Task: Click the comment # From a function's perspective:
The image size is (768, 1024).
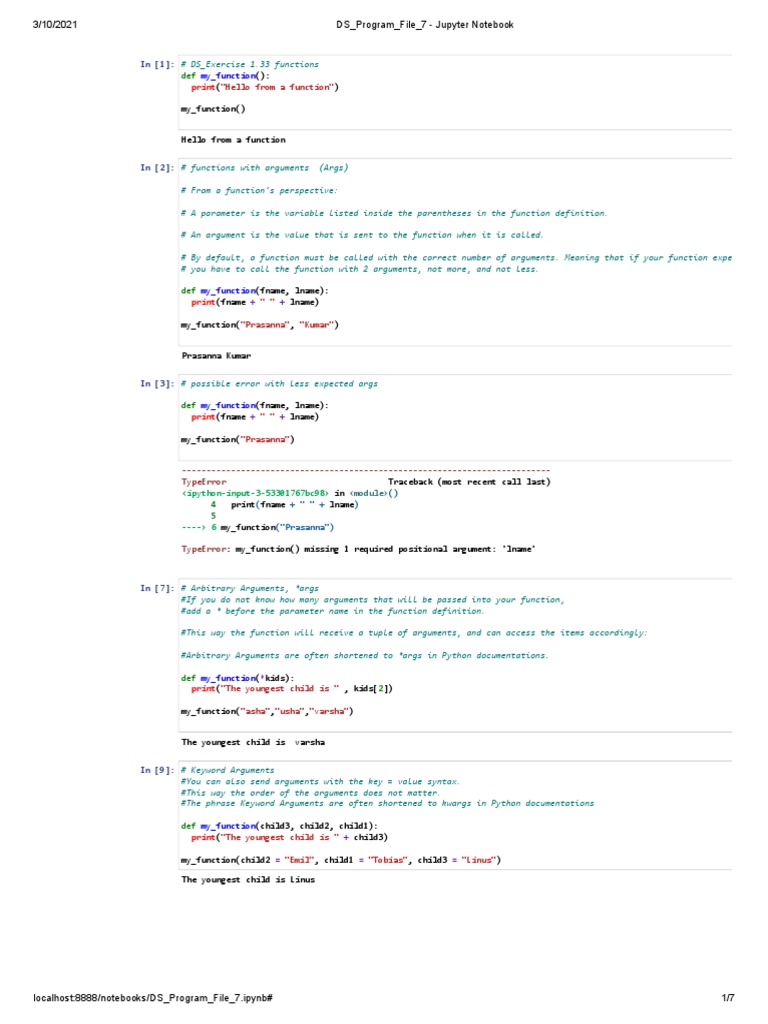Action: pos(259,191)
